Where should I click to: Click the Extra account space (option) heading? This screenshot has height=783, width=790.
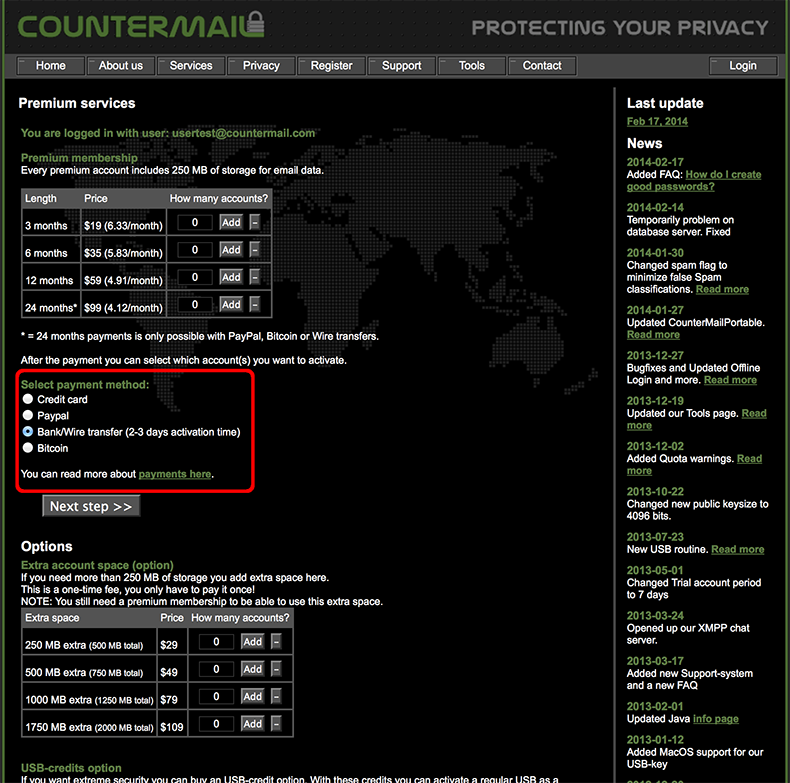[x=97, y=565]
